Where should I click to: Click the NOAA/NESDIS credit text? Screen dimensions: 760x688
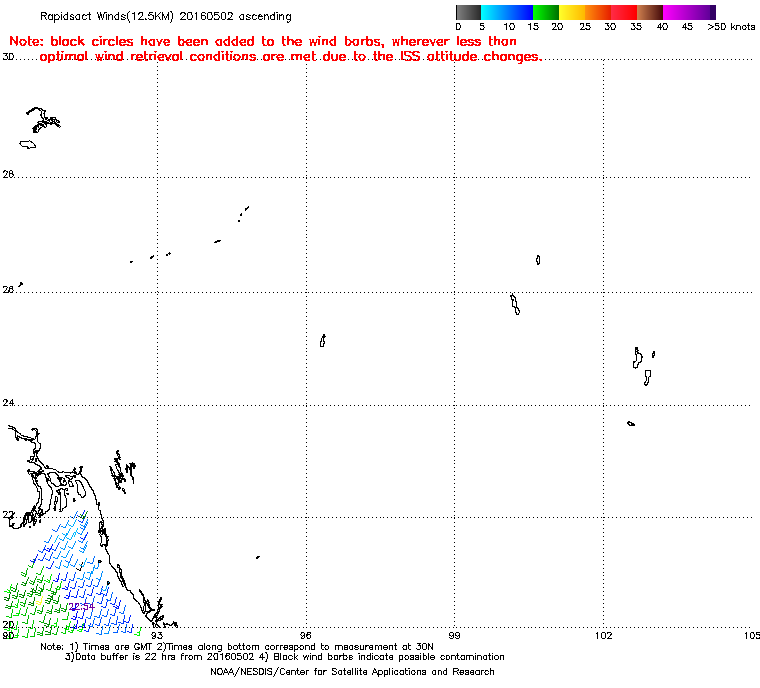pyautogui.click(x=352, y=672)
